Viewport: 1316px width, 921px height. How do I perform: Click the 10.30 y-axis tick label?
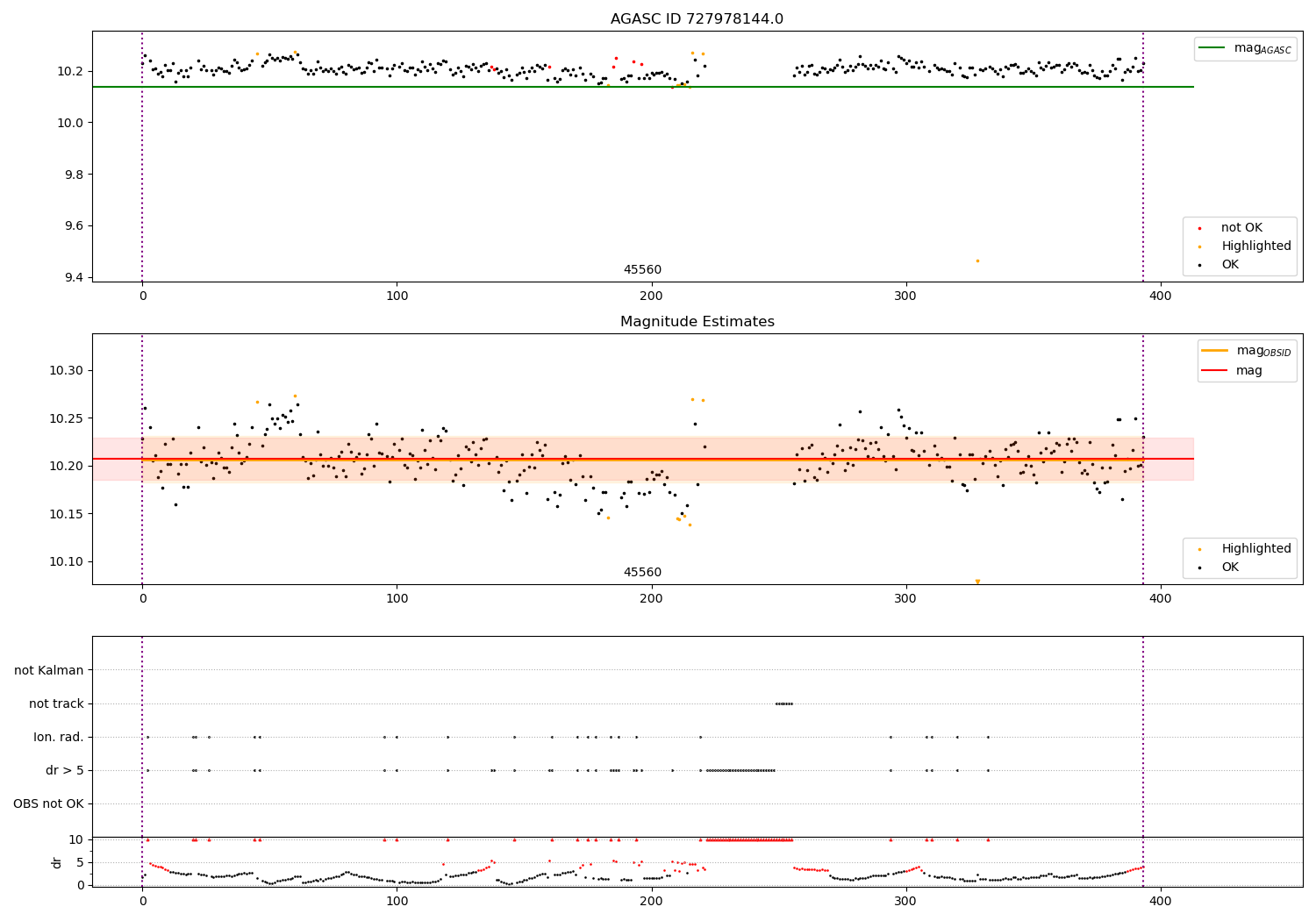pos(67,371)
